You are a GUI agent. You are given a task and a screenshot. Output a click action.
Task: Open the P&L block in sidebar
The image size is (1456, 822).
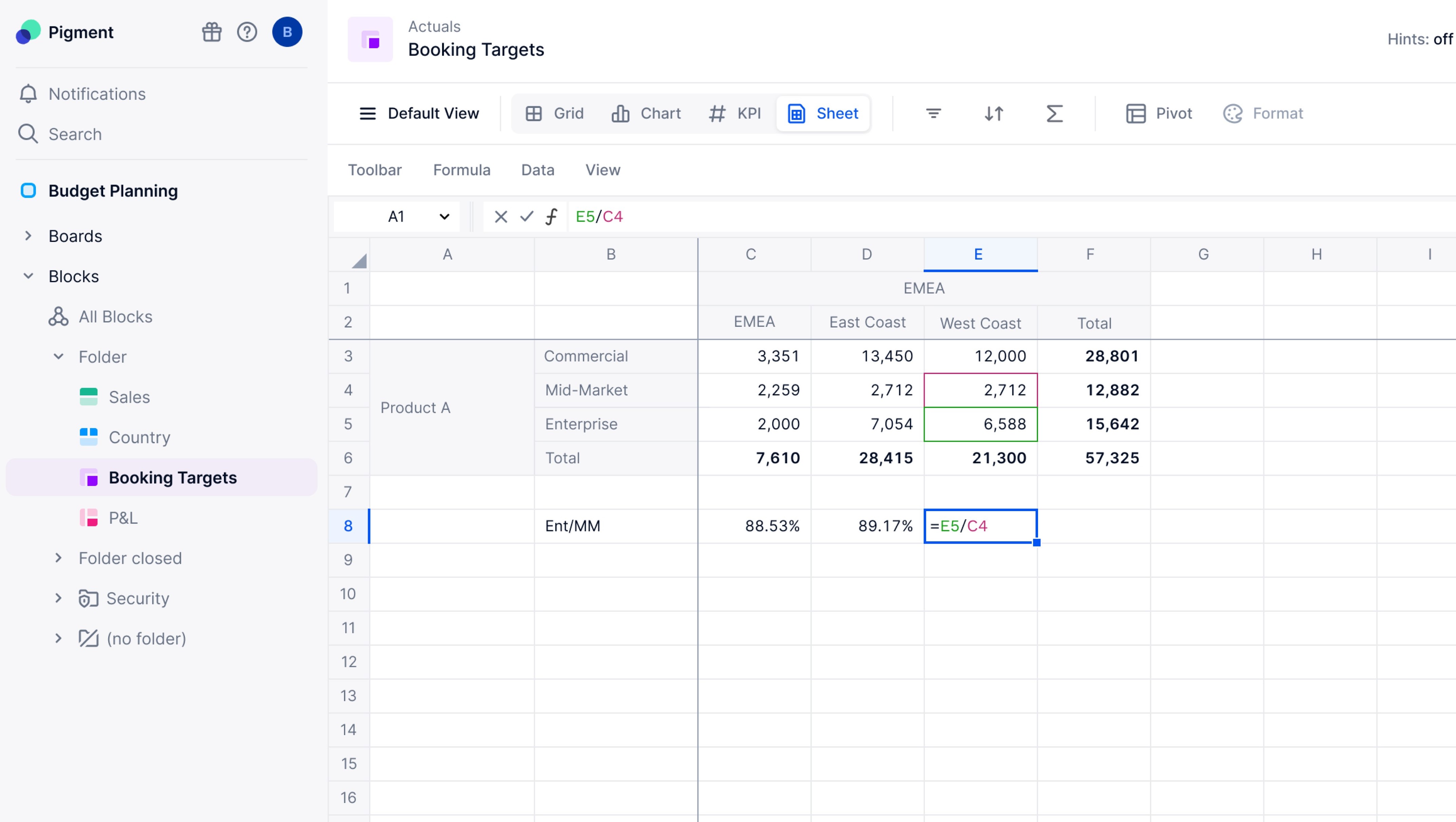coord(123,517)
